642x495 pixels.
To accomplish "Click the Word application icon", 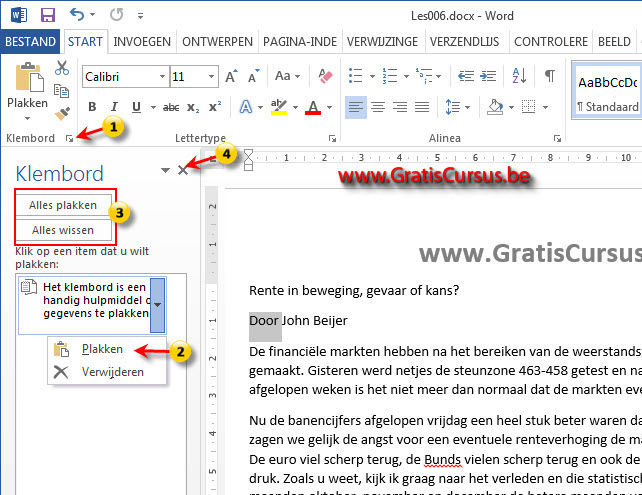I will (x=19, y=15).
